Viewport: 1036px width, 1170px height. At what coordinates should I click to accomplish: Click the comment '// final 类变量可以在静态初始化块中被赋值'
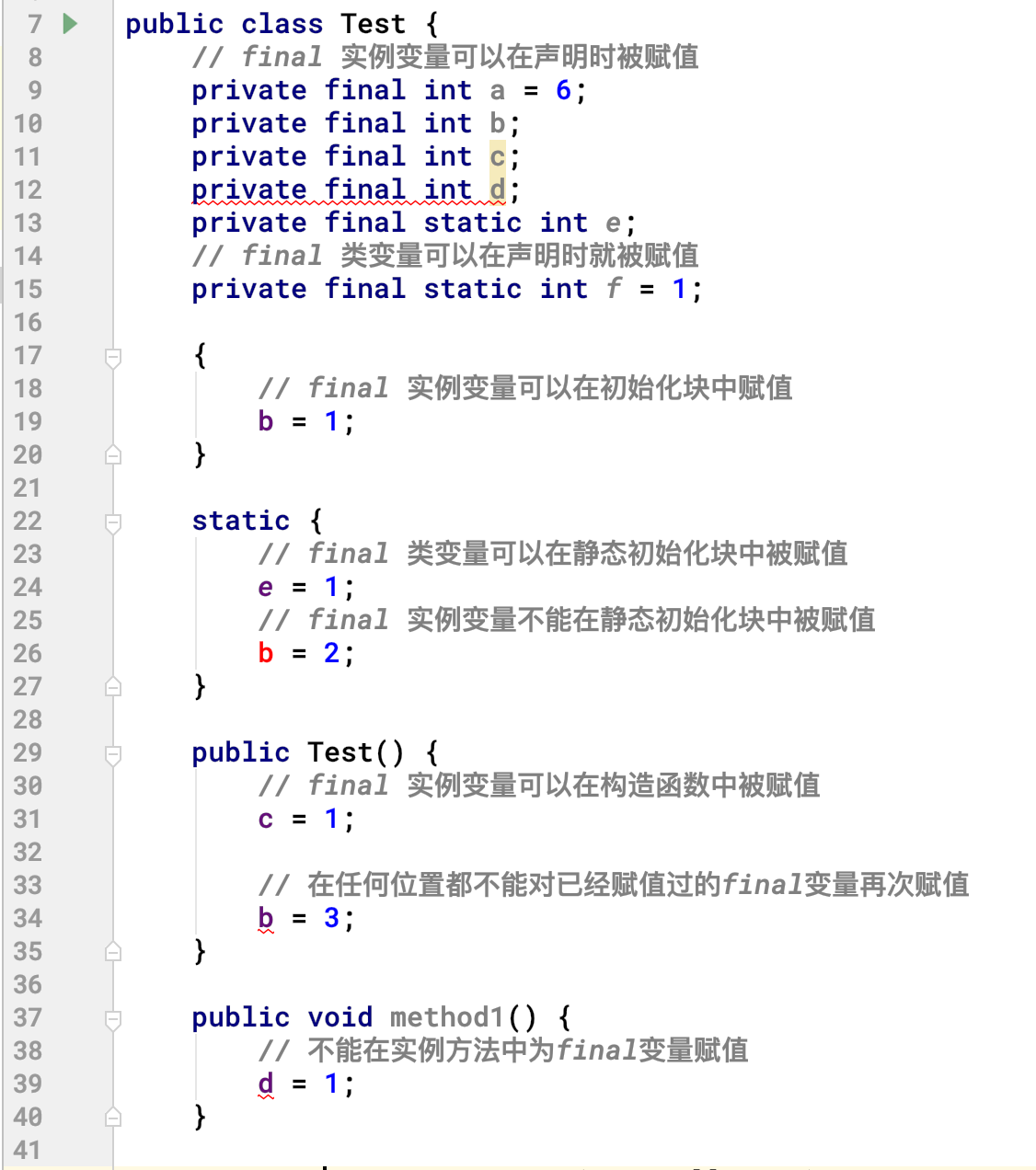pos(553,554)
